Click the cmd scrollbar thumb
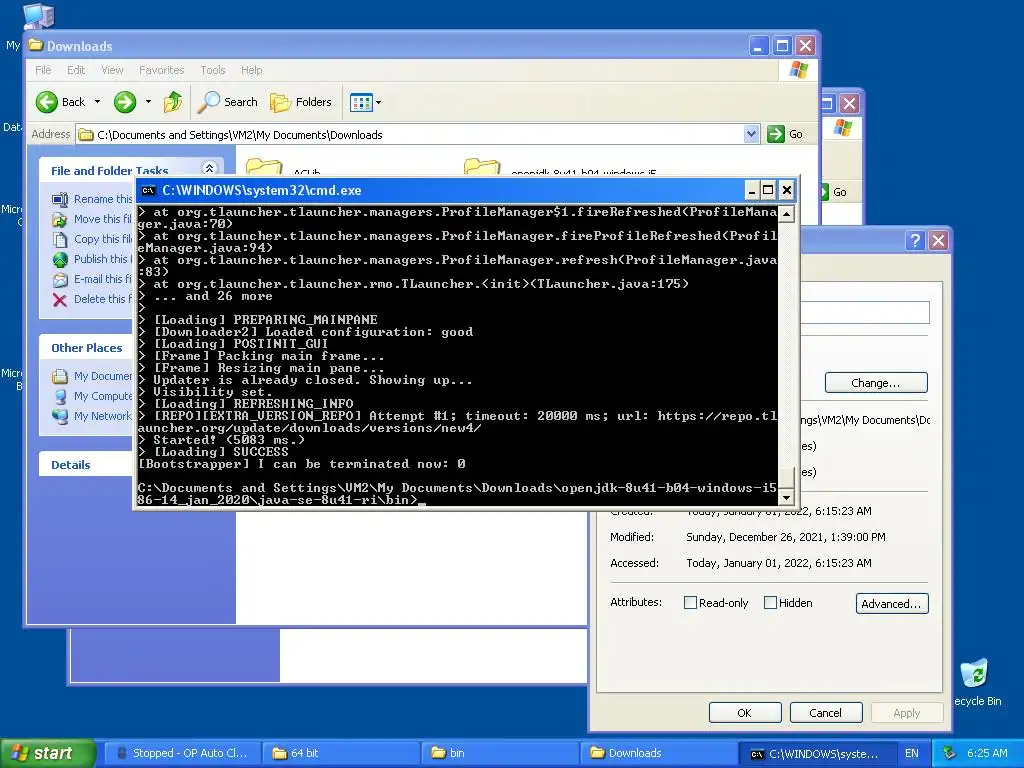Viewport: 1024px width, 768px height. 787,477
